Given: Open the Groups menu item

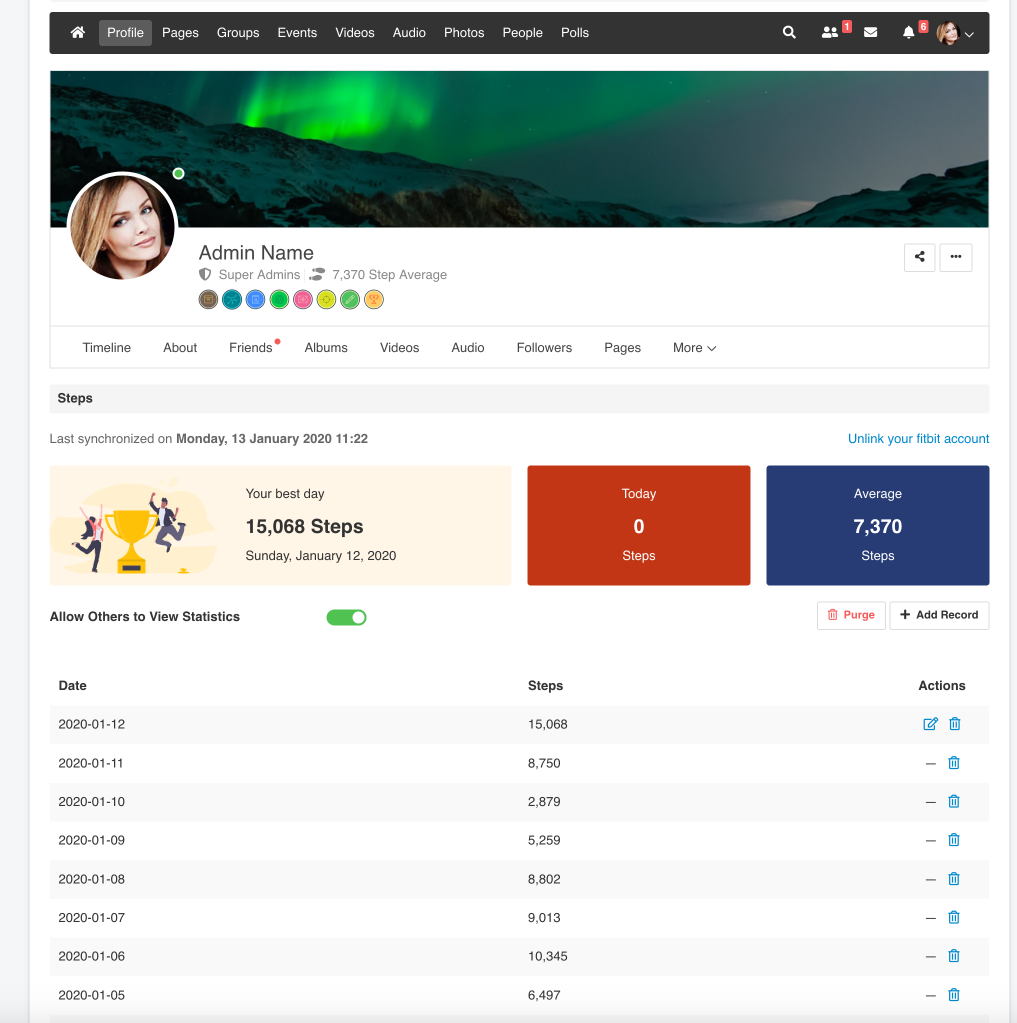Looking at the screenshot, I should tap(238, 33).
